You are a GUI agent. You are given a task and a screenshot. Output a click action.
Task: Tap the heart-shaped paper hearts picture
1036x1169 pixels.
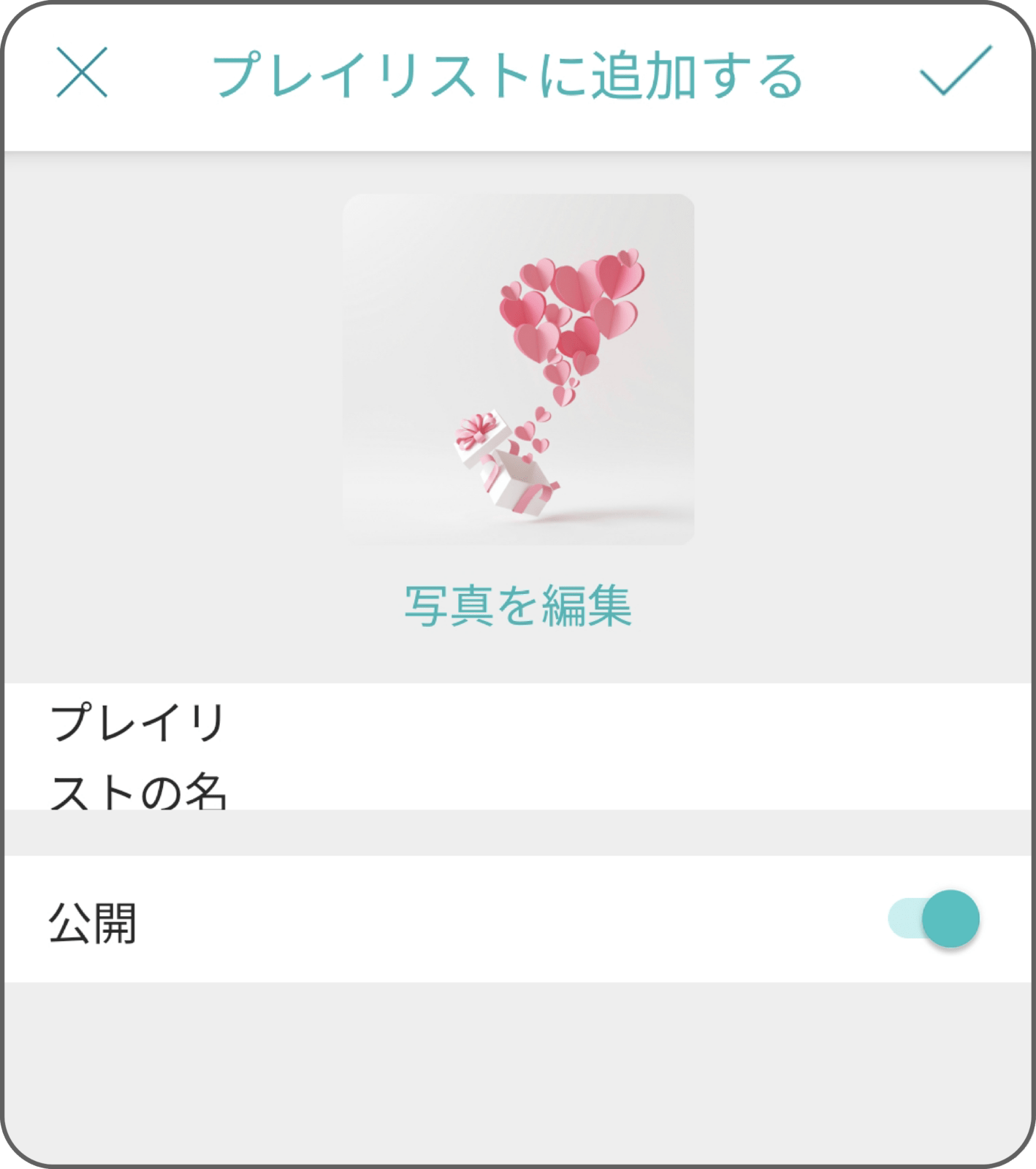(x=518, y=369)
